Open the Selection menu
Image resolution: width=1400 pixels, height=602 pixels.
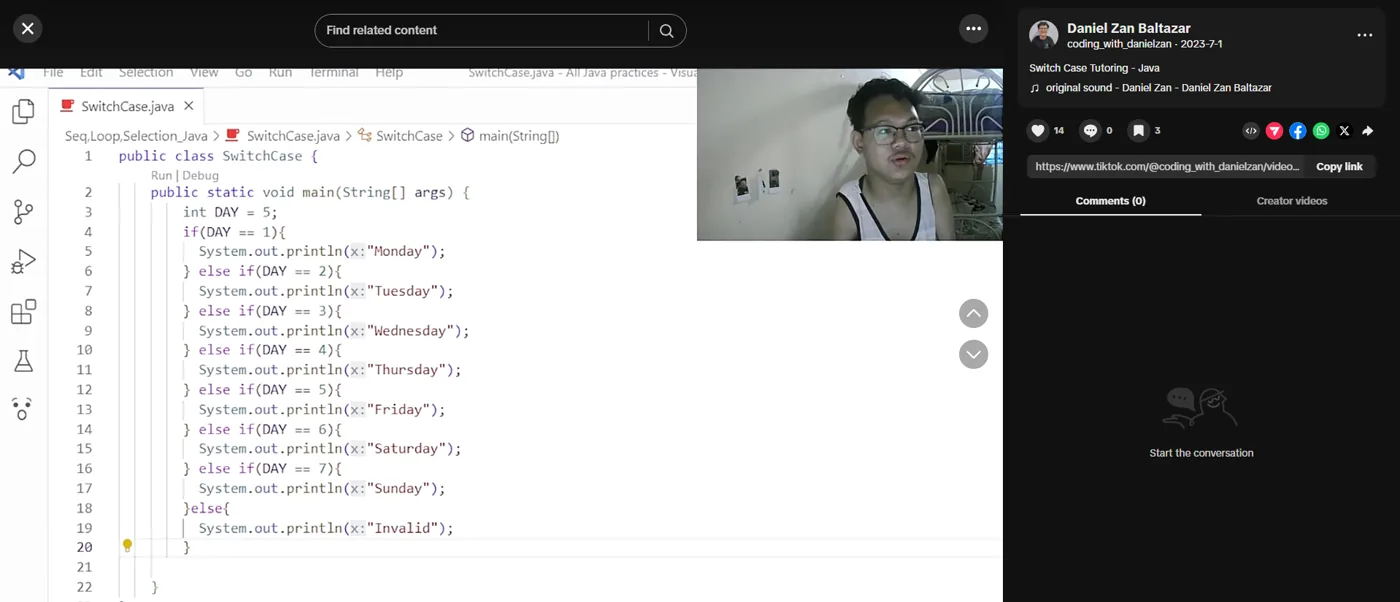[146, 73]
